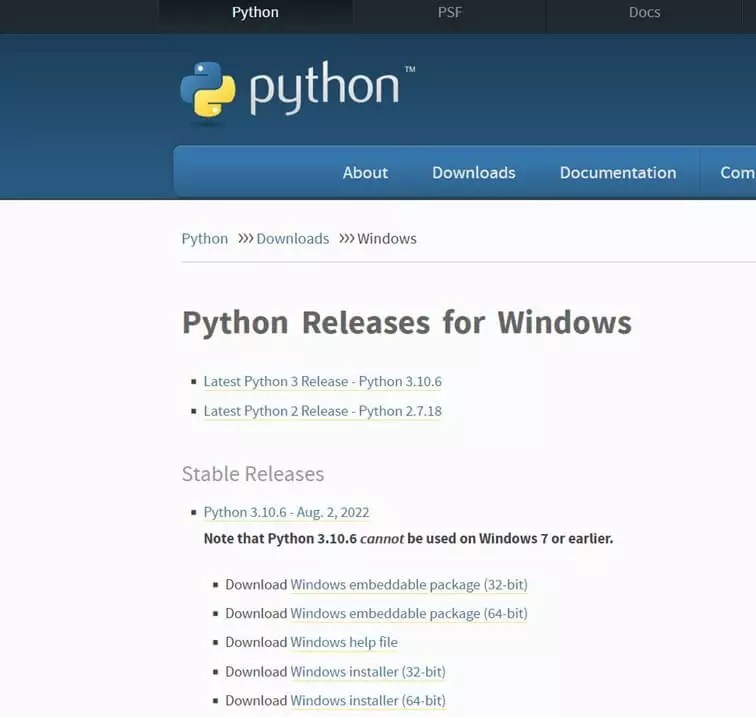Open the Documentation navigation menu
Image resolution: width=756 pixels, height=717 pixels.
(x=618, y=173)
